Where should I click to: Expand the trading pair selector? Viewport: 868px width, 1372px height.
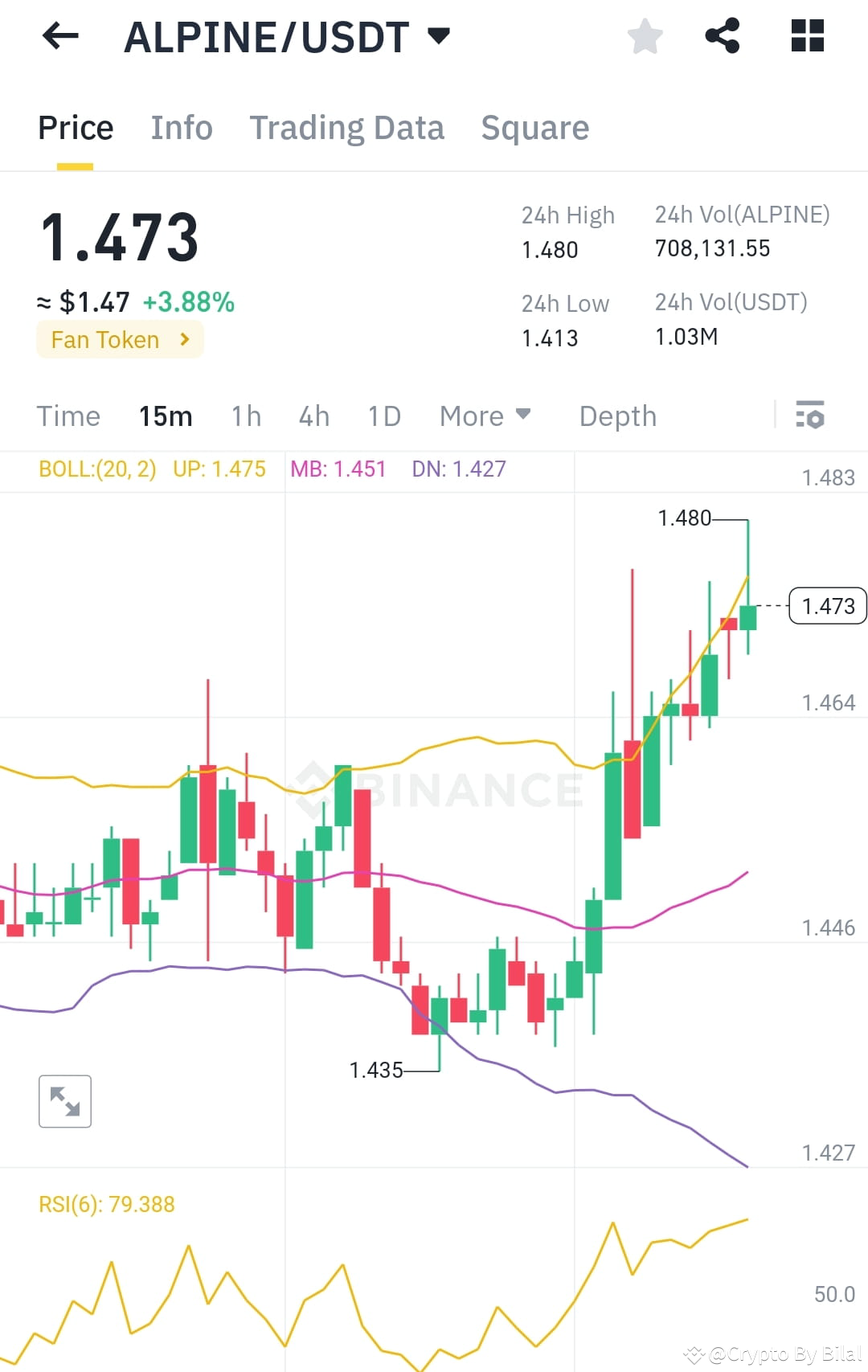tap(438, 35)
